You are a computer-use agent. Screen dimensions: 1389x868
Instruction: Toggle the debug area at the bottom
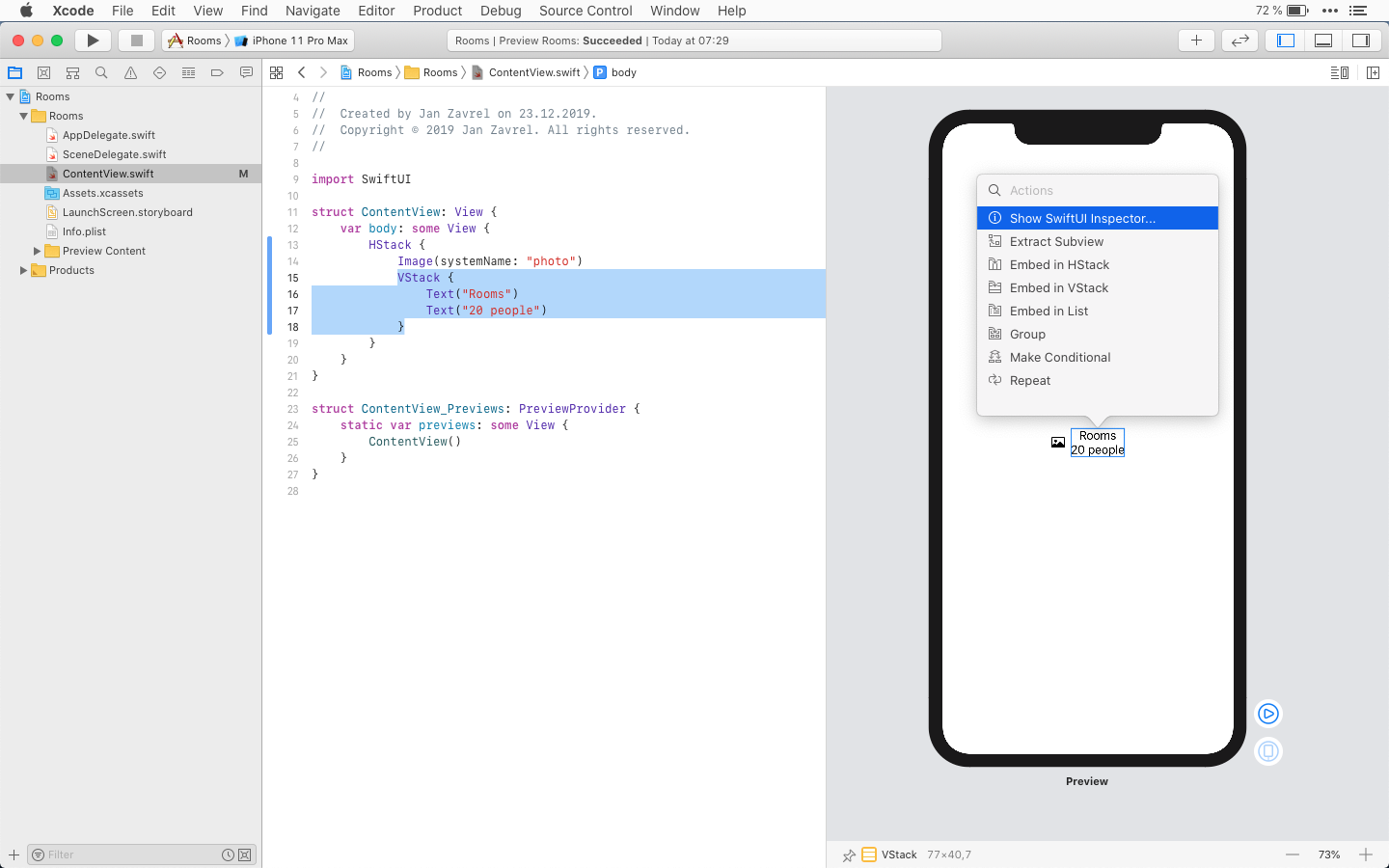1322,40
